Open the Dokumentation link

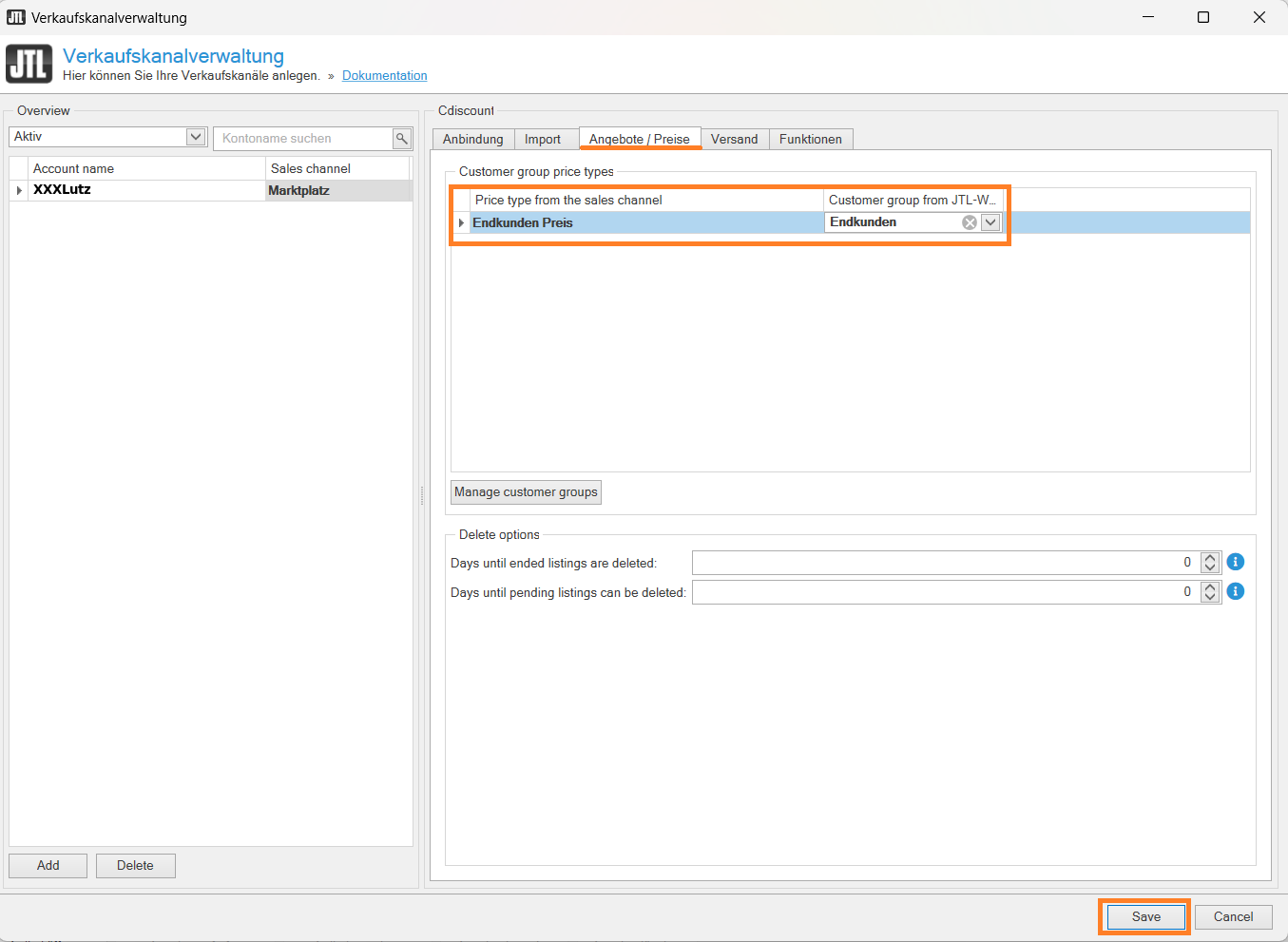384,76
